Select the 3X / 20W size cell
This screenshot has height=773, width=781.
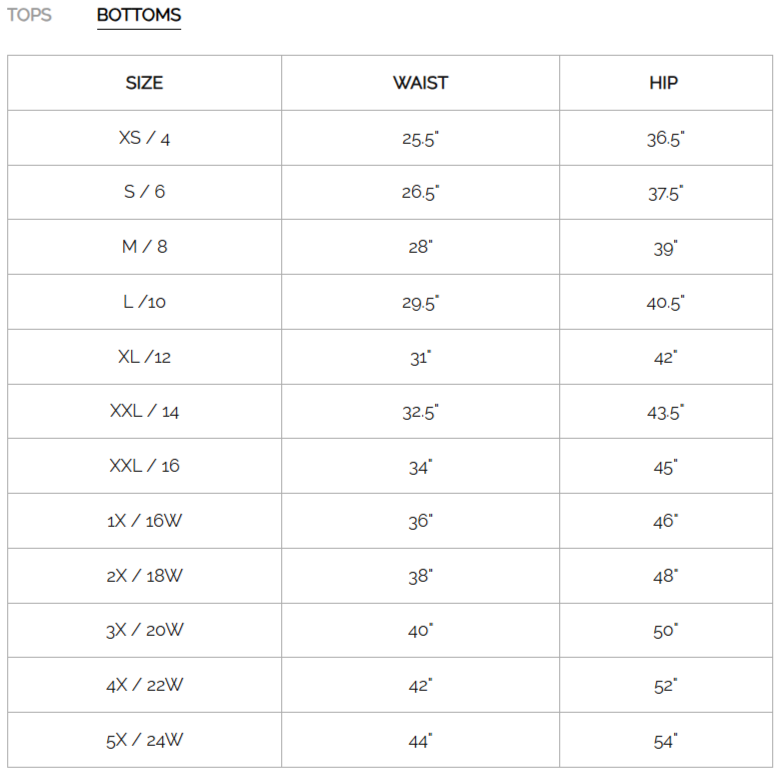click(144, 631)
